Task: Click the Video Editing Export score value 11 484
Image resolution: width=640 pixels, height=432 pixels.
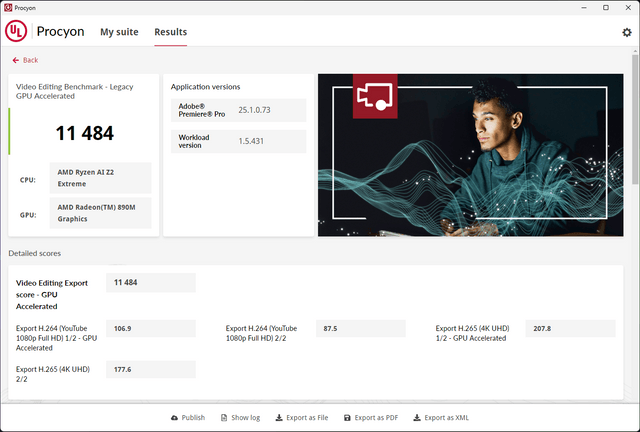Action: pos(126,283)
